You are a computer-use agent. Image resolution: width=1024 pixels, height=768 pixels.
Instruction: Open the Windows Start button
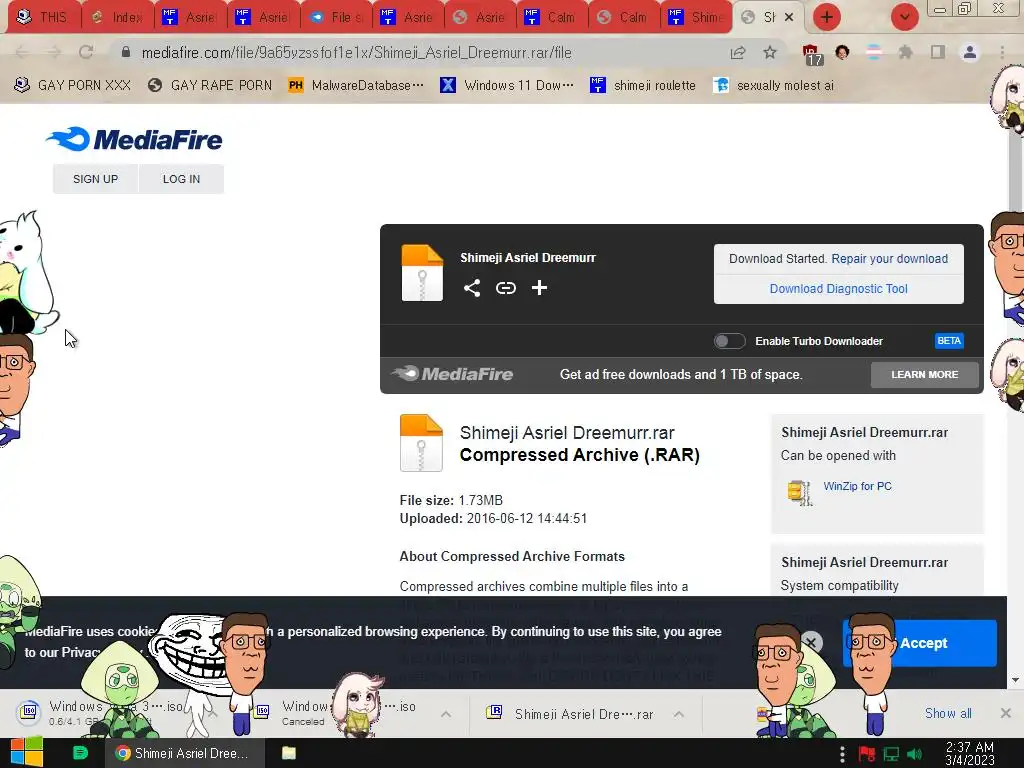[x=27, y=752]
